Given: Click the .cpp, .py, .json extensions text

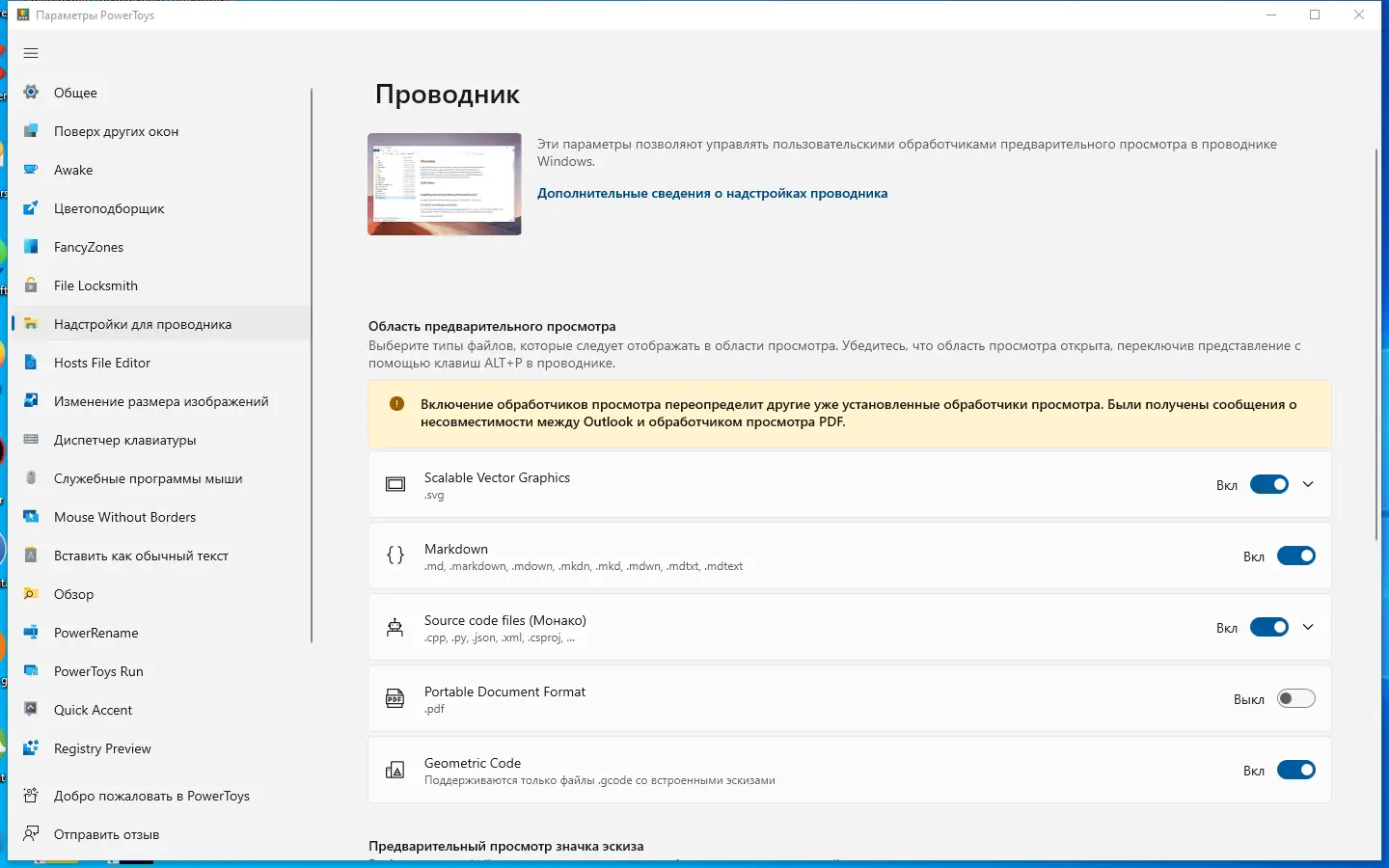Looking at the screenshot, I should click(500, 637).
